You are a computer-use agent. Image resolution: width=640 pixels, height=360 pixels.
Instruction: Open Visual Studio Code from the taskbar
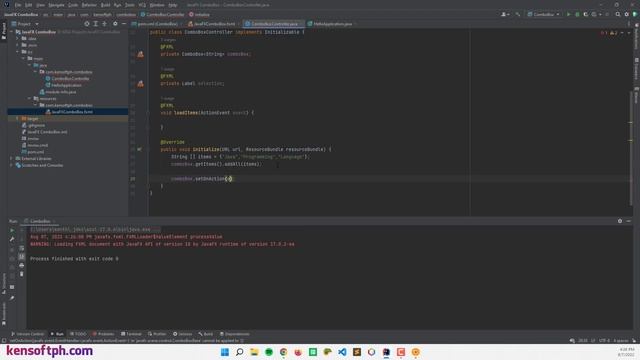pyautogui.click(x=342, y=352)
